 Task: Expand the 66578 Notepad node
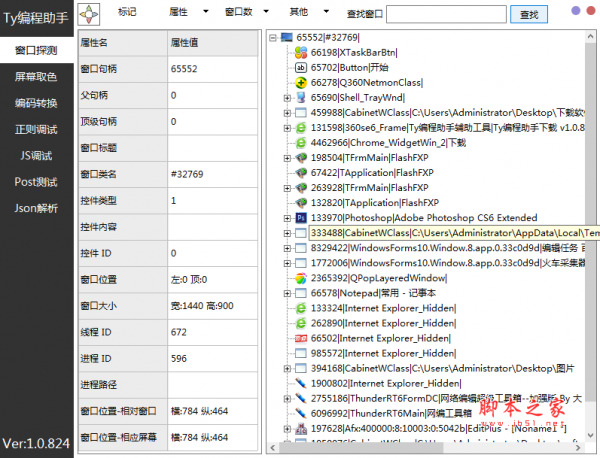pyautogui.click(x=287, y=293)
